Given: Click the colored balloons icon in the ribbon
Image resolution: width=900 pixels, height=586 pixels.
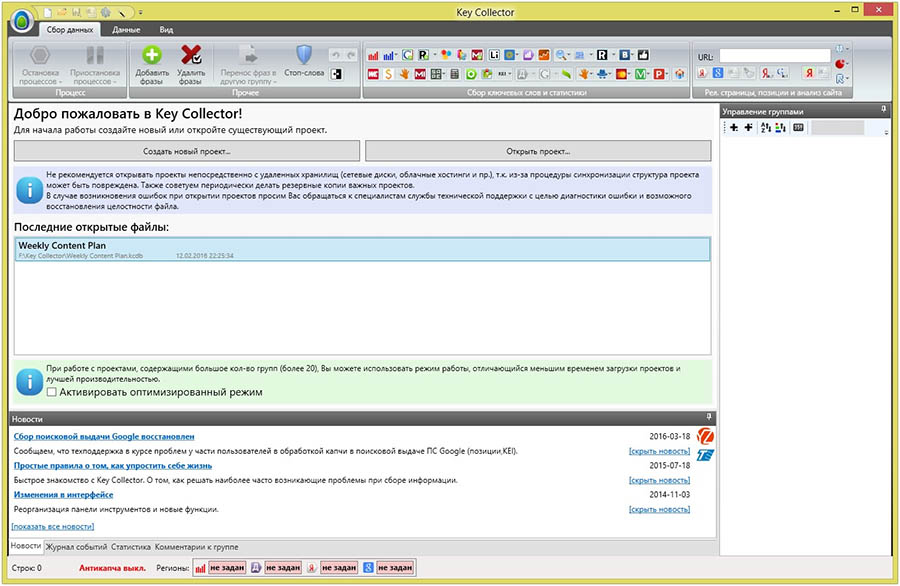Looking at the screenshot, I should click(446, 55).
